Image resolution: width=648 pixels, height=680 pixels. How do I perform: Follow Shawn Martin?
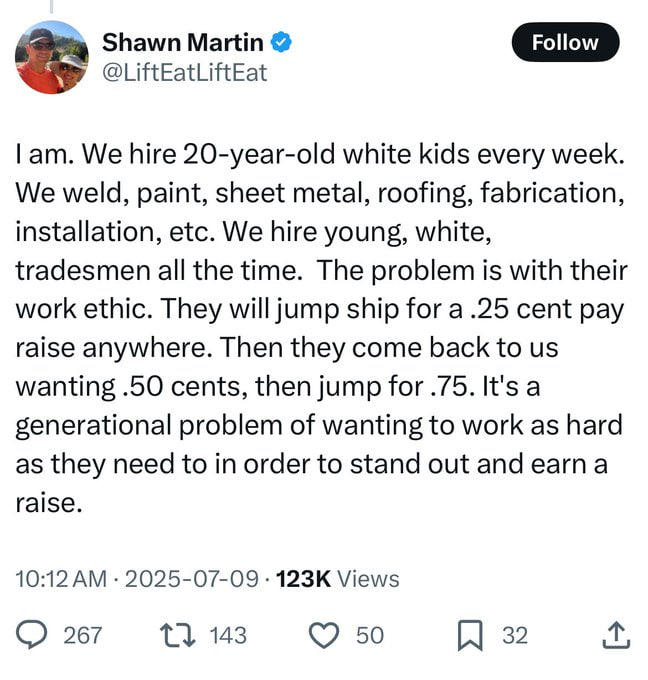pos(565,42)
